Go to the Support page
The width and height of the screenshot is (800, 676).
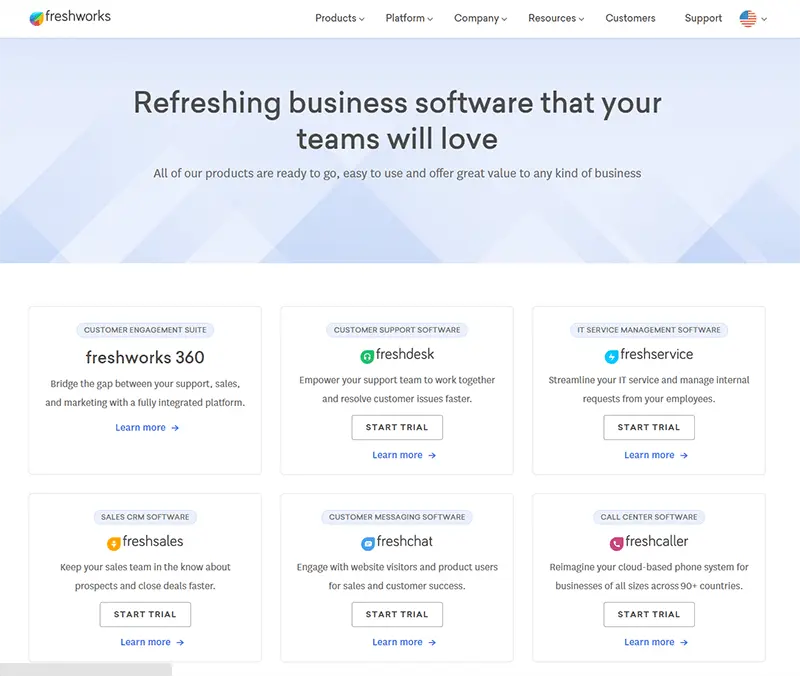click(x=703, y=18)
